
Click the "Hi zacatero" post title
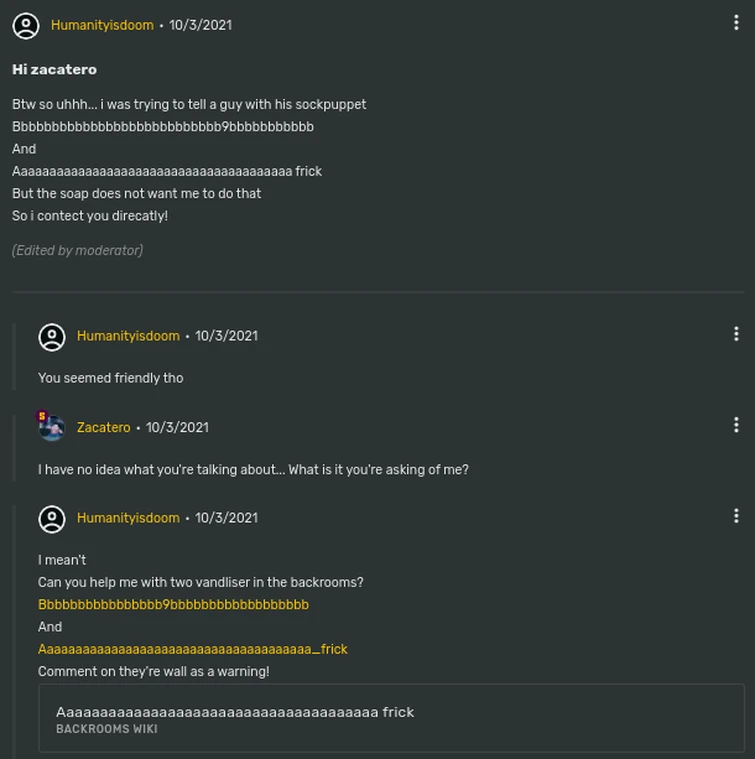pyautogui.click(x=54, y=69)
